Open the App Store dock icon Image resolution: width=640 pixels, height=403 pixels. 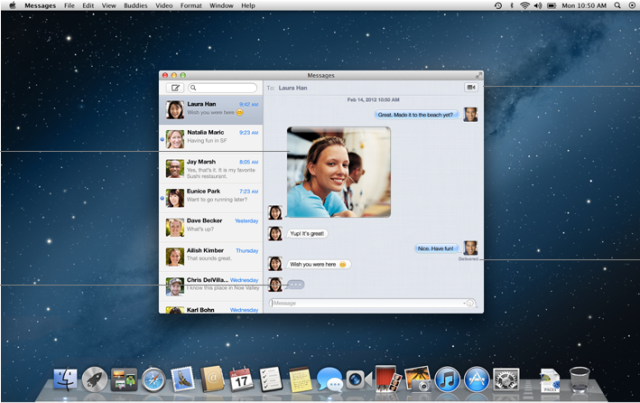point(476,379)
